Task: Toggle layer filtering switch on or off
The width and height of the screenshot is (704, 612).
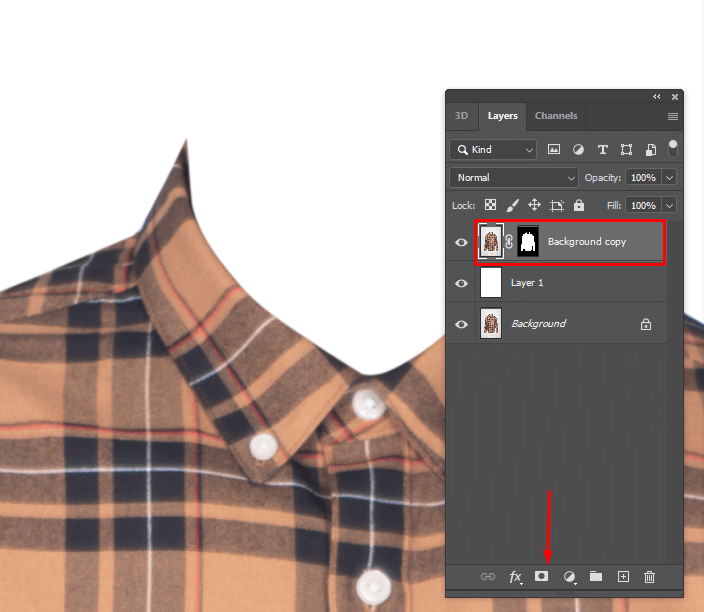Action: pyautogui.click(x=673, y=149)
